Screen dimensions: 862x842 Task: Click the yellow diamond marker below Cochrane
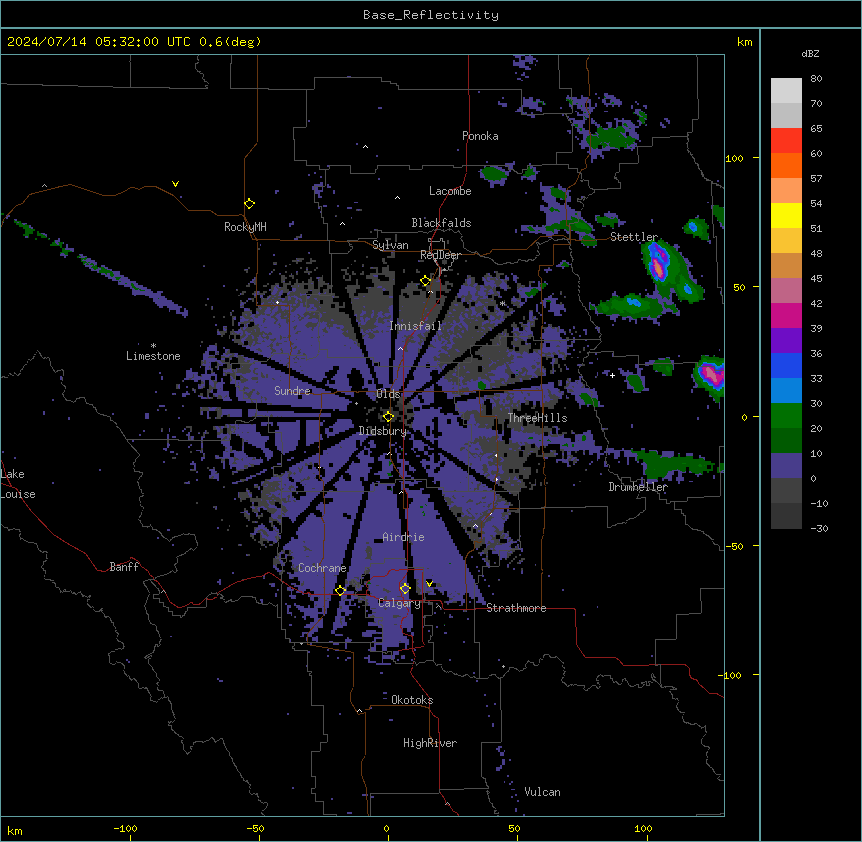(340, 591)
